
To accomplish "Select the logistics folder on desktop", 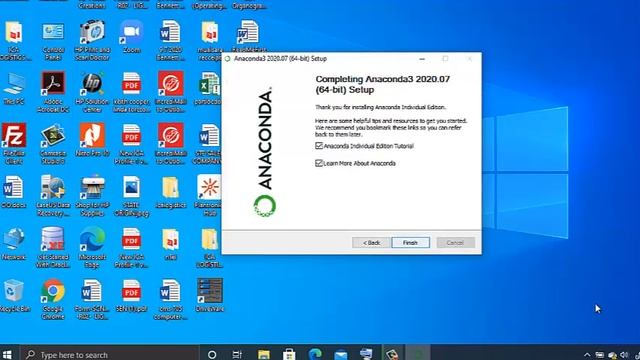I will [x=171, y=192].
